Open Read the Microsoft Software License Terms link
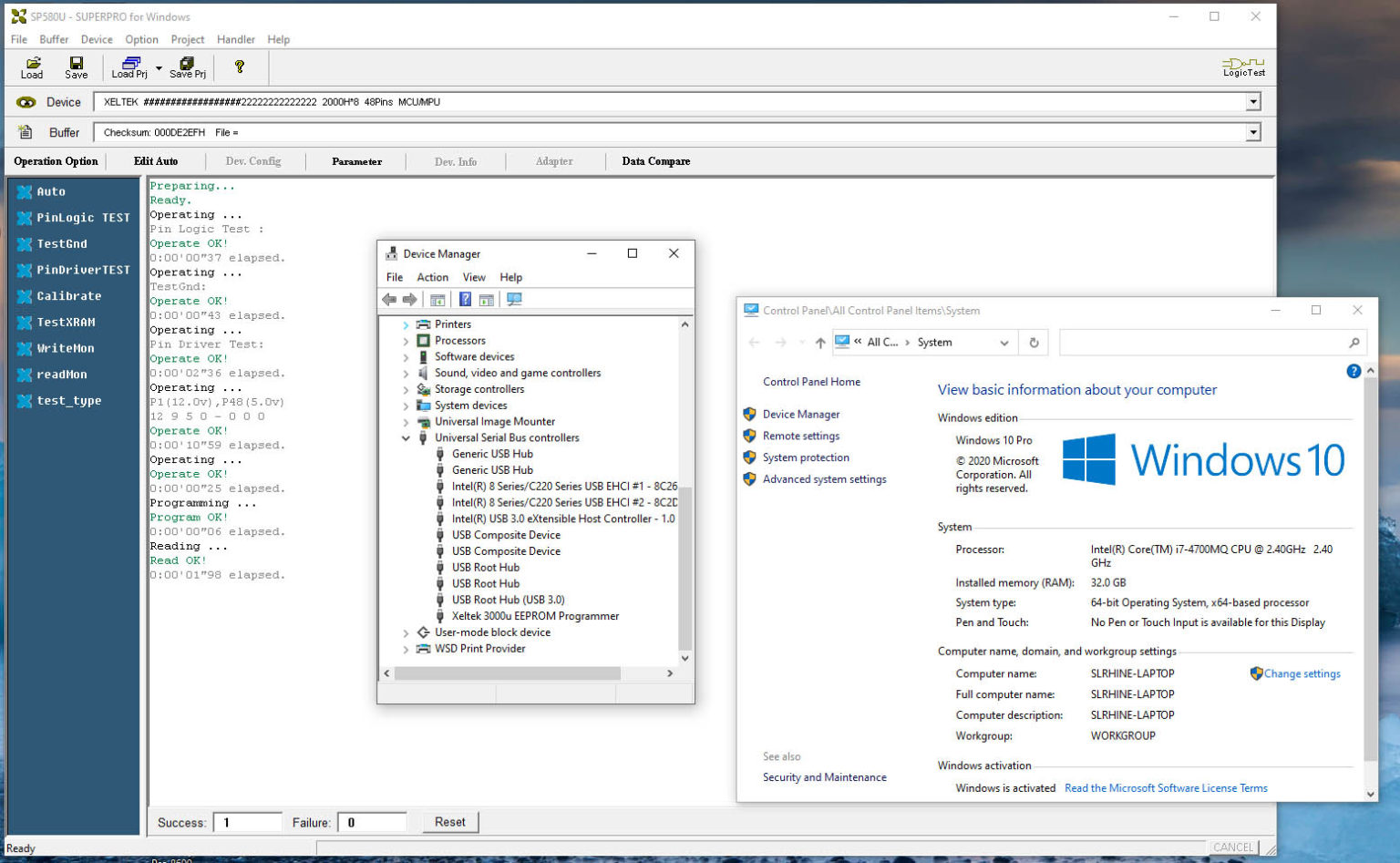Image resolution: width=1400 pixels, height=863 pixels. [x=1166, y=788]
